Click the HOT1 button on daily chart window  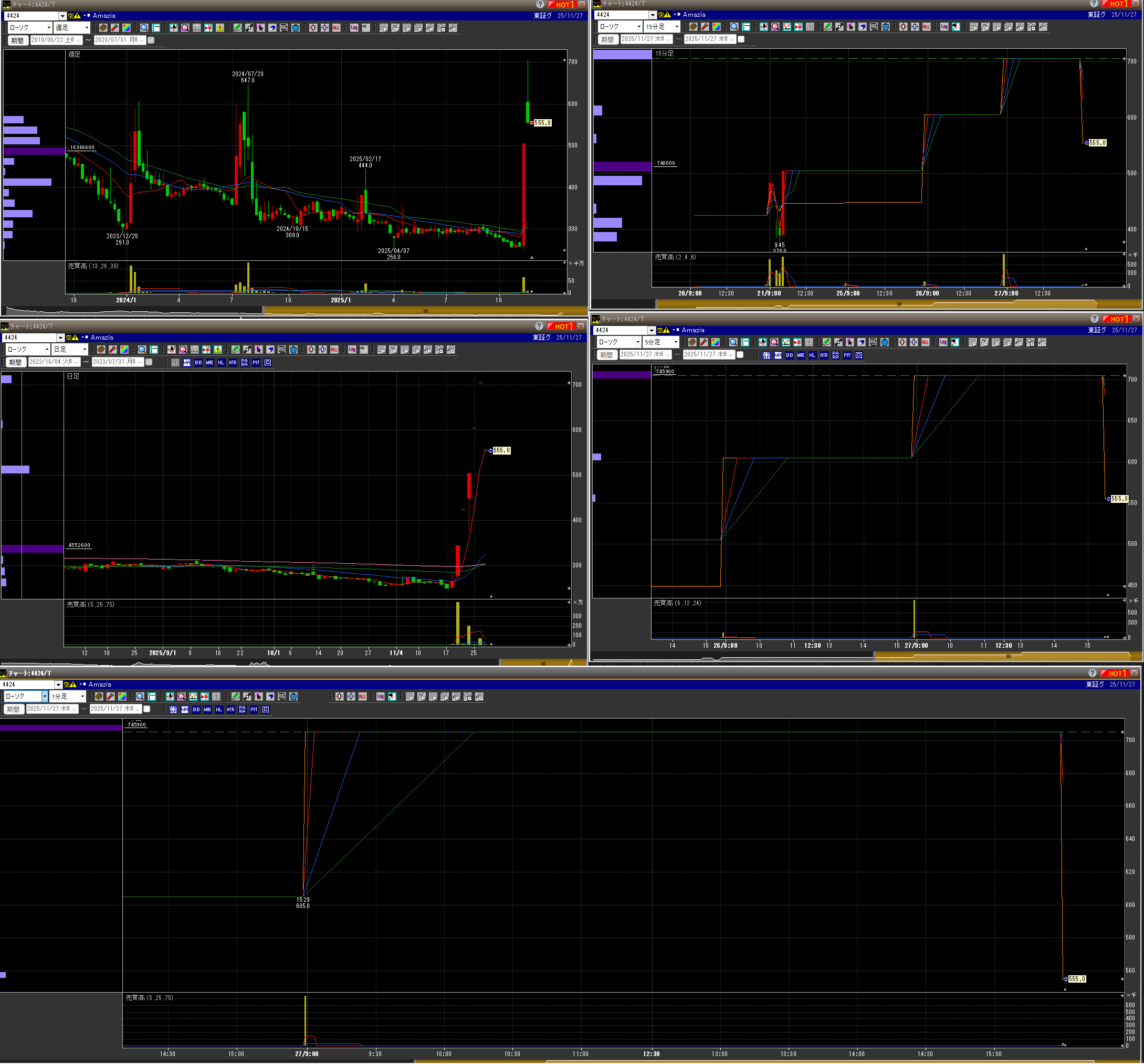click(x=561, y=326)
